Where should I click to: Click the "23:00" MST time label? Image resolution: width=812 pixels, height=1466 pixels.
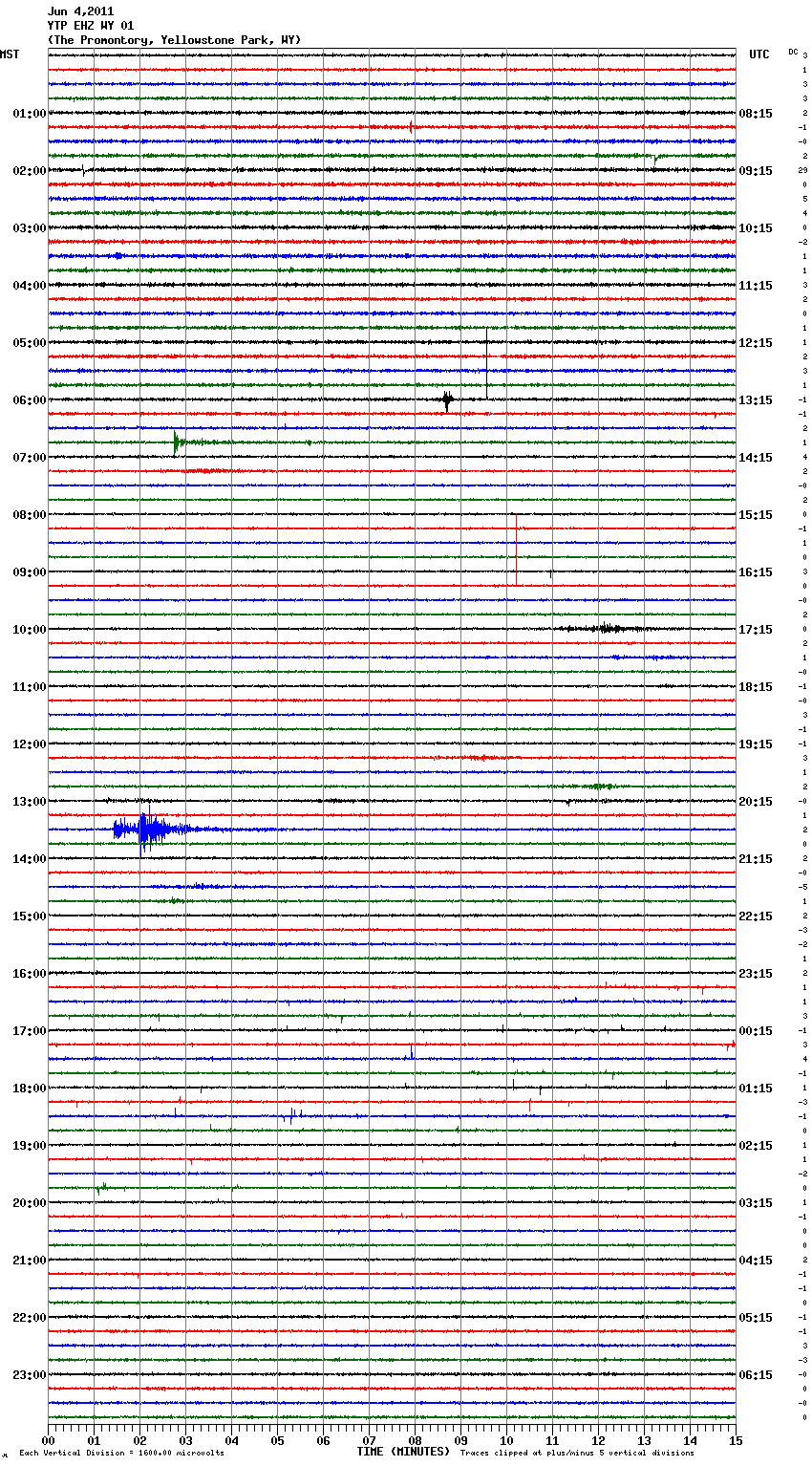[x=30, y=1375]
